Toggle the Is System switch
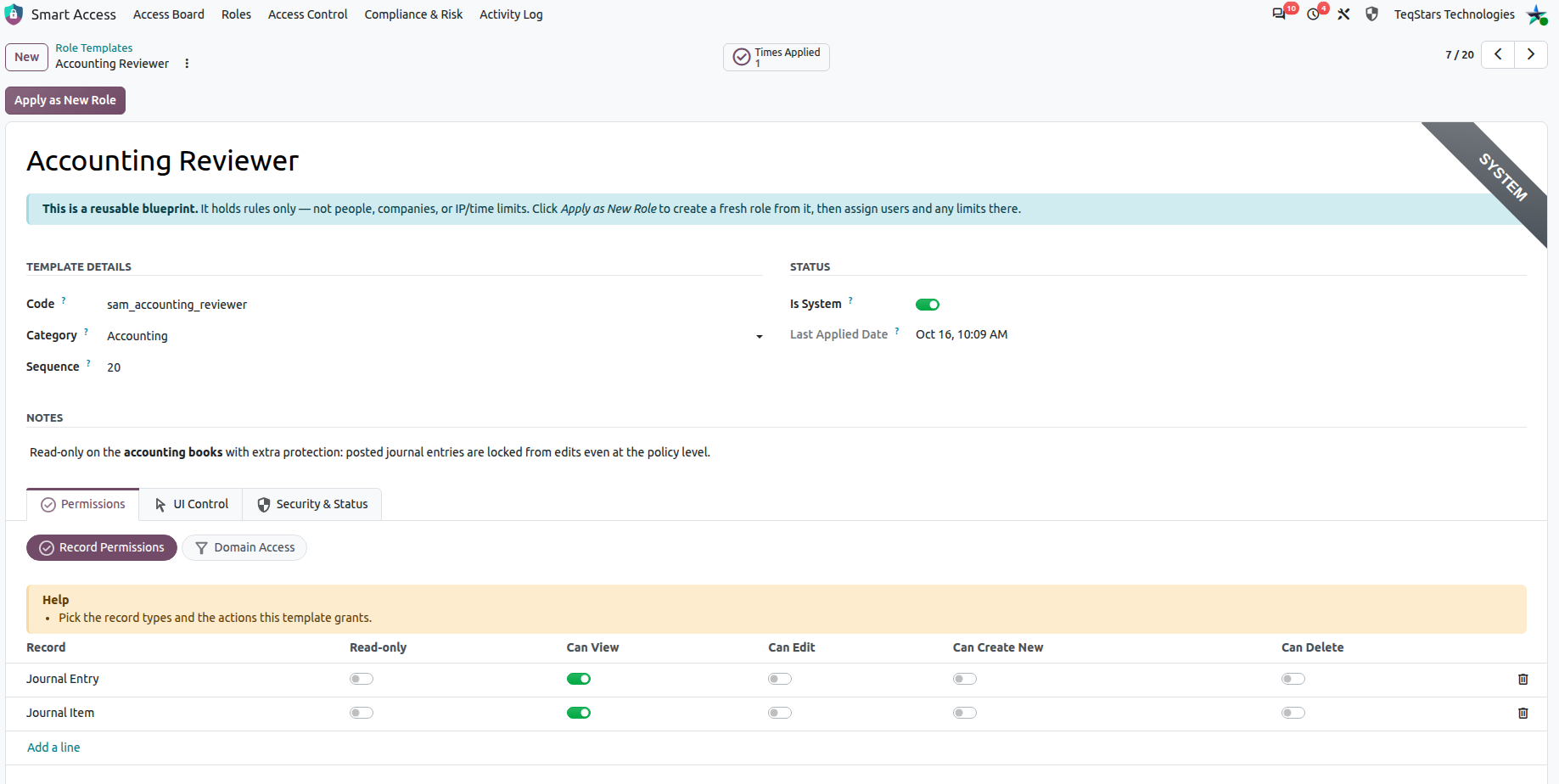Screen dimensions: 1559x784 click(928, 305)
